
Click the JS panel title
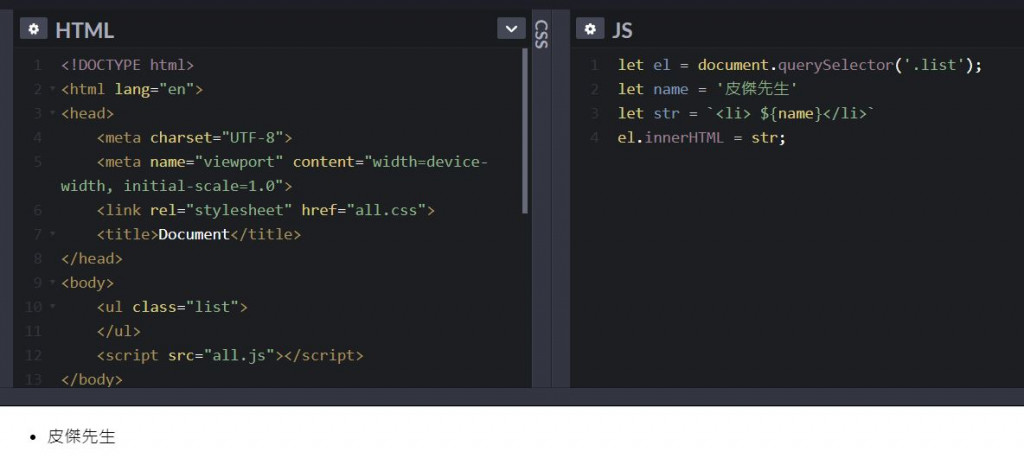pyautogui.click(x=622, y=30)
